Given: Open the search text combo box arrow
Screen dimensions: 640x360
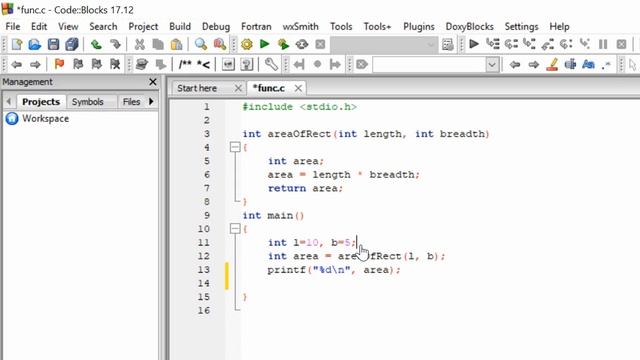Looking at the screenshot, I should pyautogui.click(x=492, y=64).
